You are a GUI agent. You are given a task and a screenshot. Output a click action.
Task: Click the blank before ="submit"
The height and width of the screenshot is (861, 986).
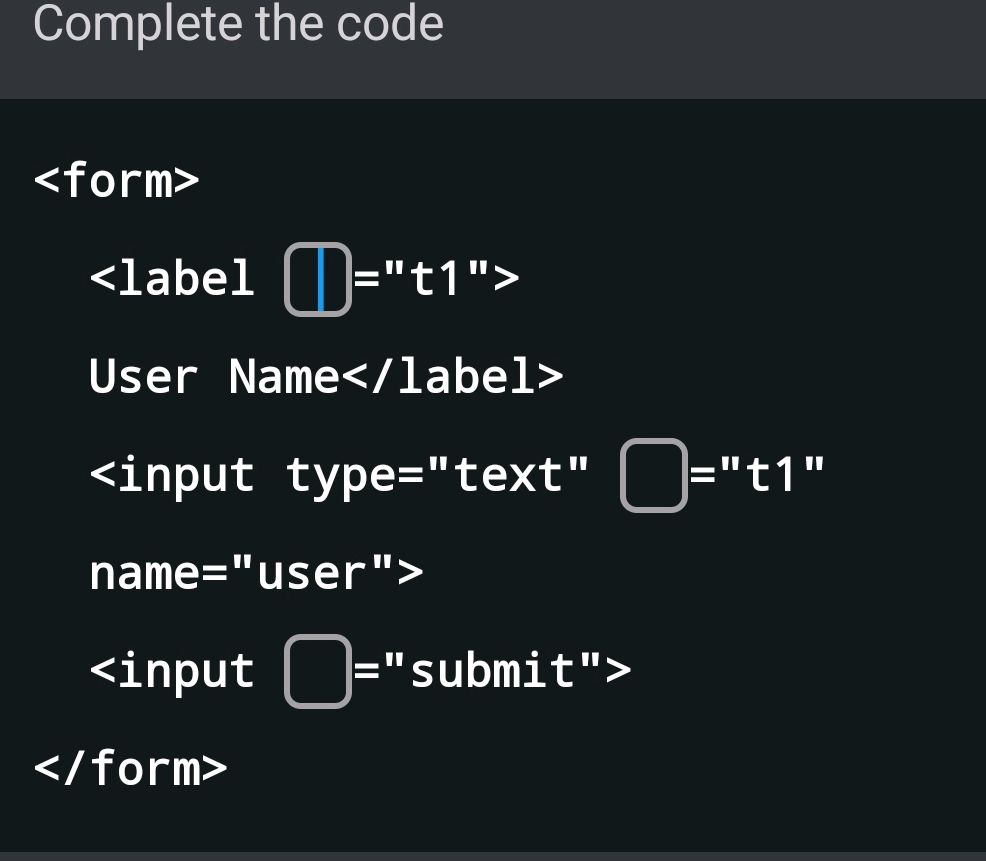click(317, 672)
